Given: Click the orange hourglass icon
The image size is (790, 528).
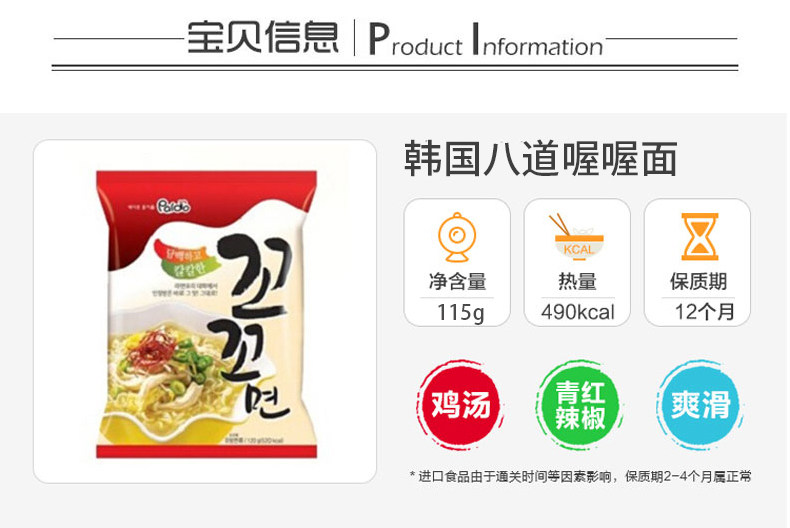Looking at the screenshot, I should coord(700,236).
